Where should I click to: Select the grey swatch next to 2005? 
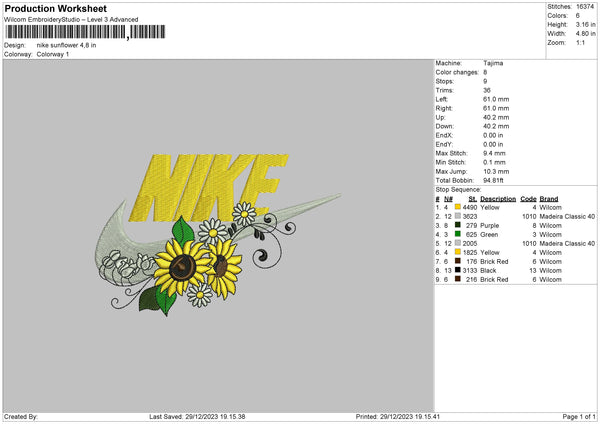458,243
